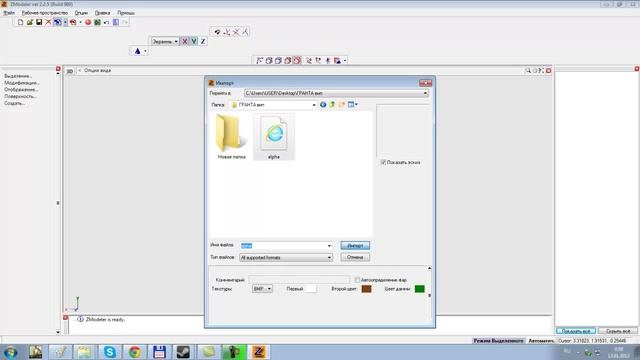The width and height of the screenshot is (640, 360).
Task: Open the path combo box in the import dialog
Action: tap(336, 93)
